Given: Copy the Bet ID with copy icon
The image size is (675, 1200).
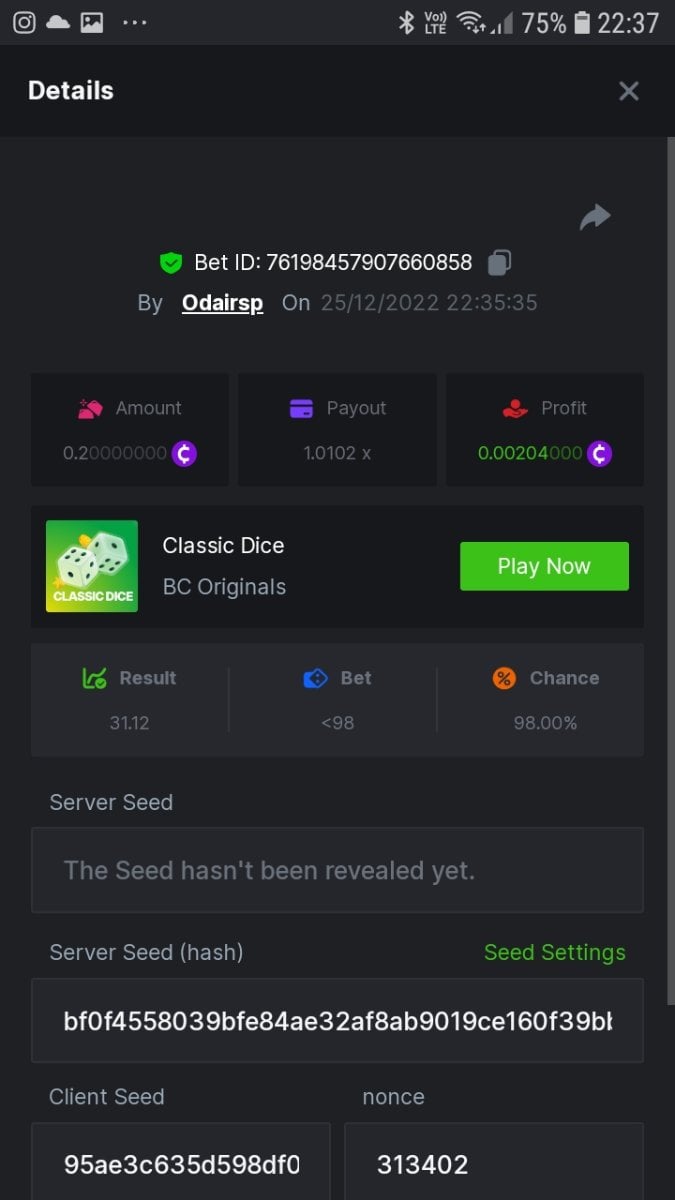Looking at the screenshot, I should (499, 263).
